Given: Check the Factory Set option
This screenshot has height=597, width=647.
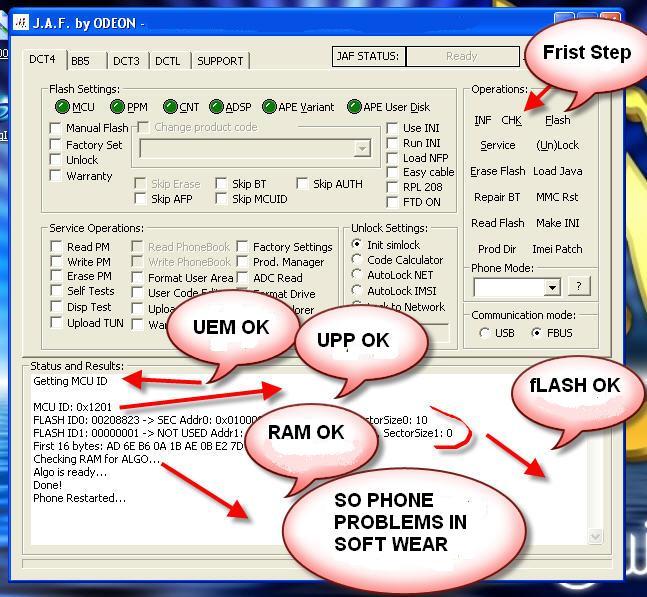Looking at the screenshot, I should click(56, 144).
